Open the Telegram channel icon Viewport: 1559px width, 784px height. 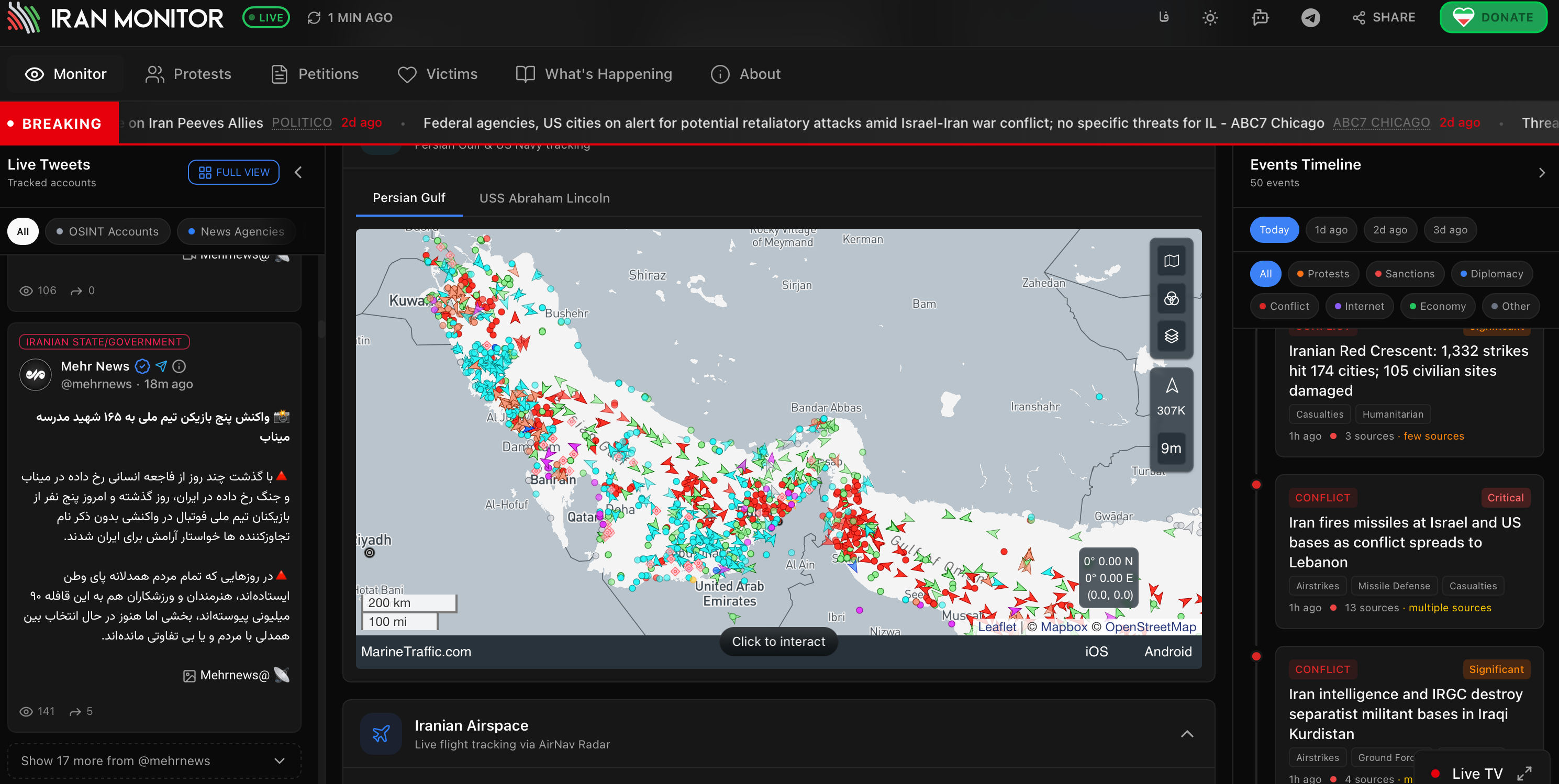point(1310,18)
